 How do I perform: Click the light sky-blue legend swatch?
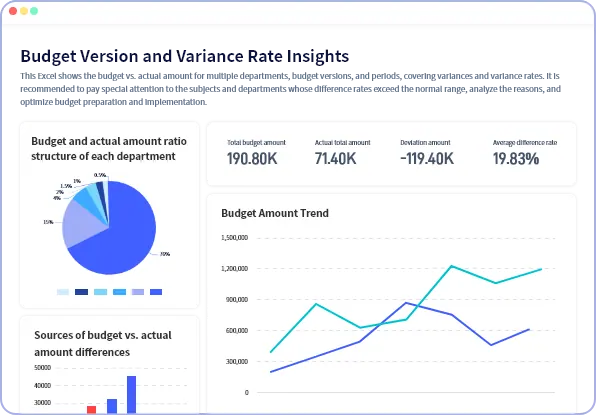pyautogui.click(x=100, y=292)
